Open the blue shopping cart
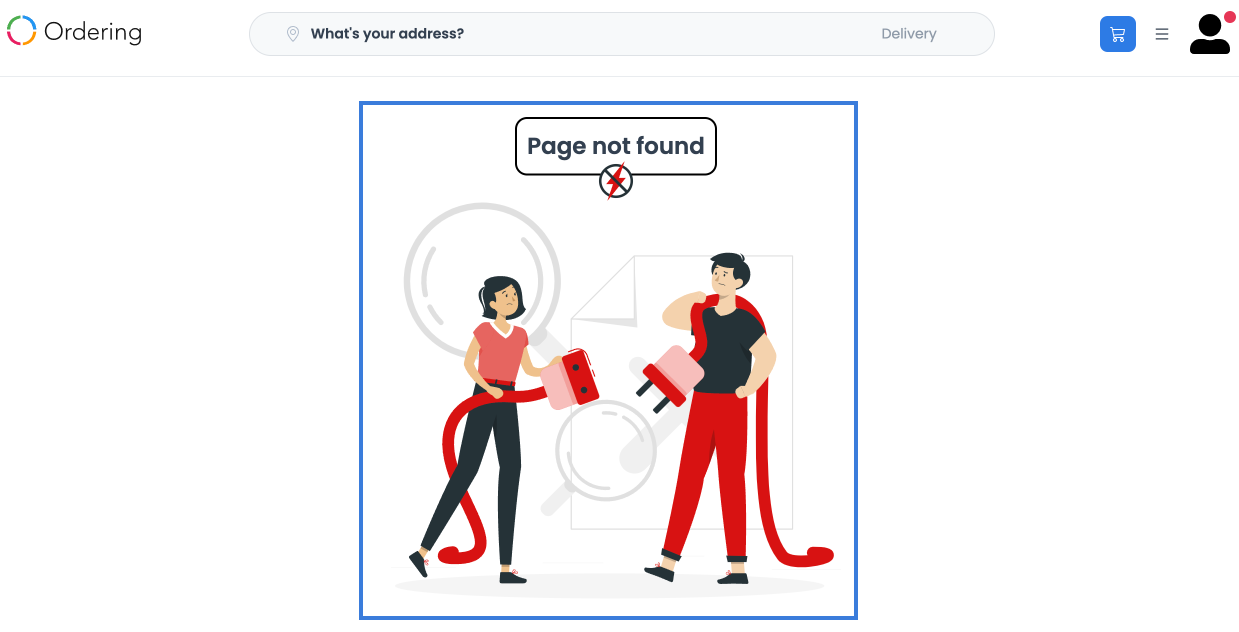The width and height of the screenshot is (1239, 632). tap(1118, 34)
